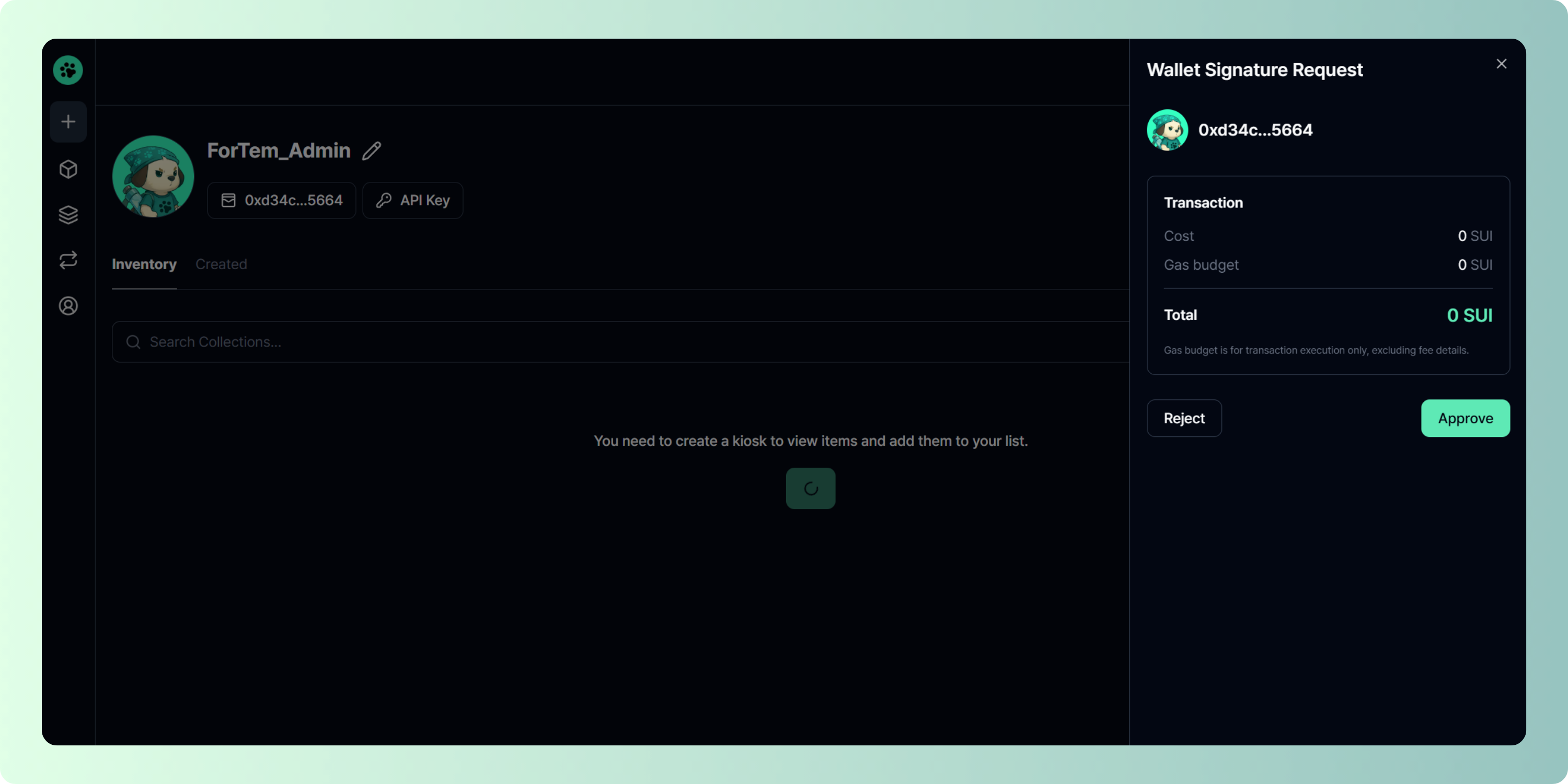
Task: Open the stacked layers sidebar icon
Action: click(68, 214)
